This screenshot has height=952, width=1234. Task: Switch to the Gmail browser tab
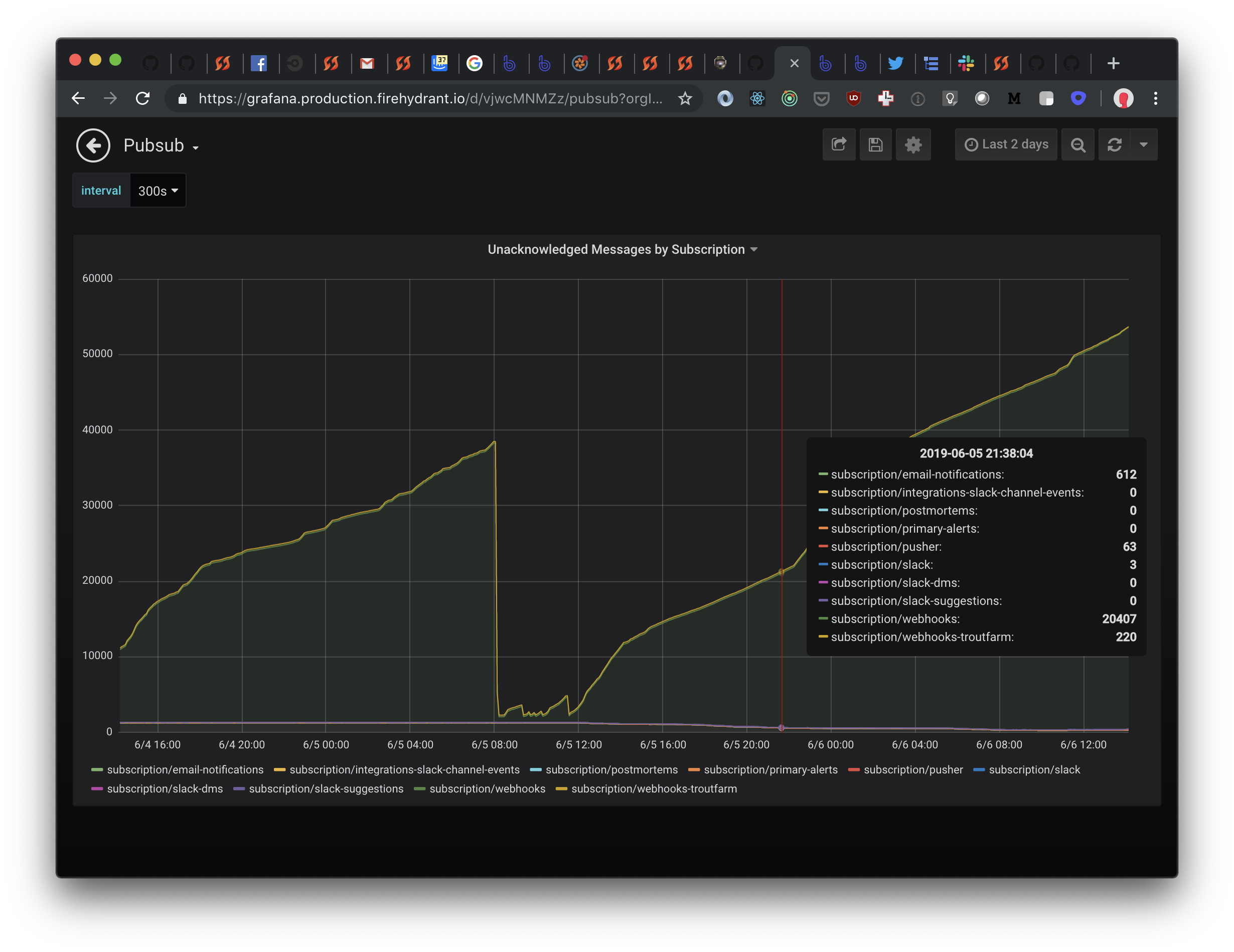point(367,63)
